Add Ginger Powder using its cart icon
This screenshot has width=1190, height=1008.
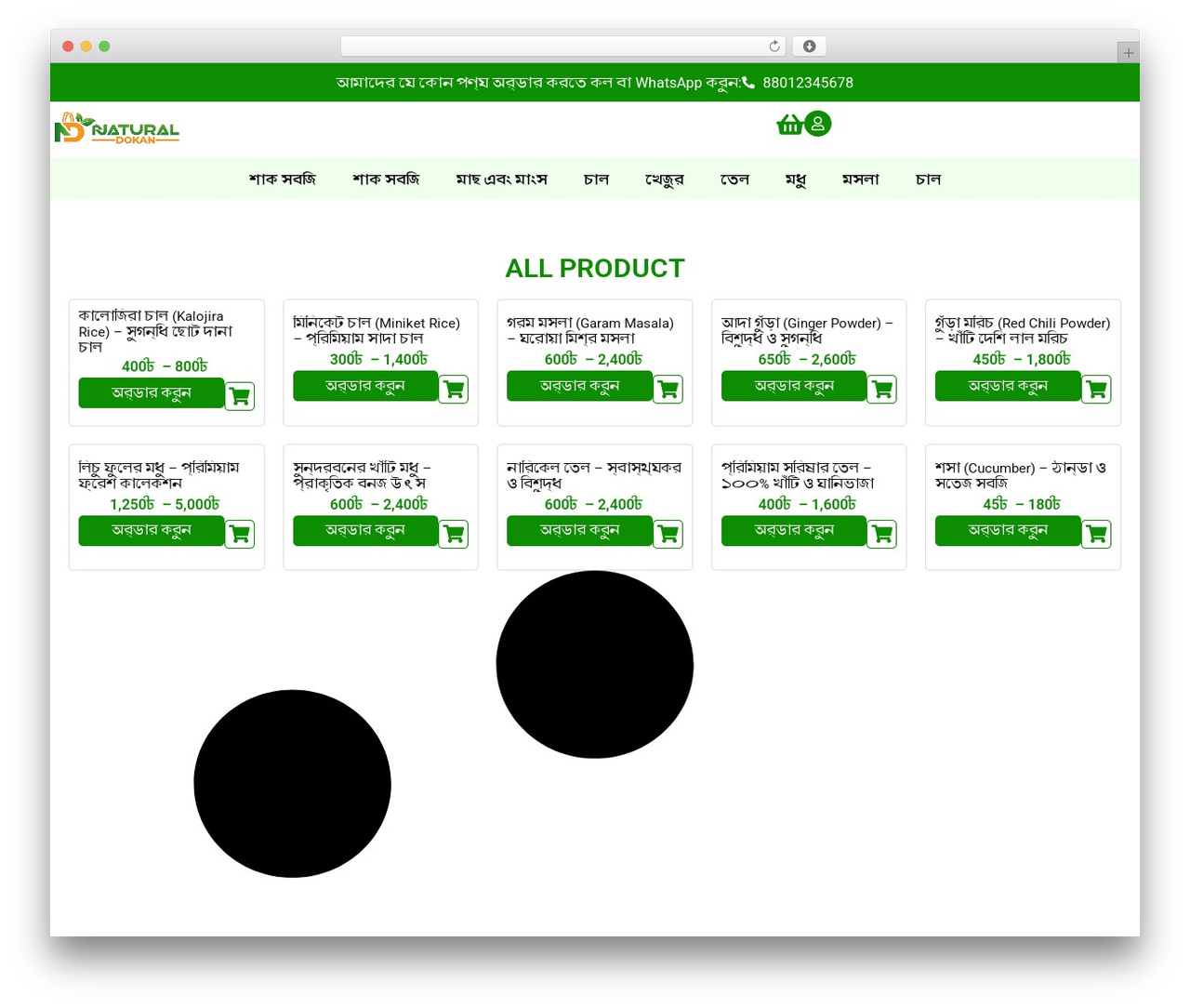882,389
